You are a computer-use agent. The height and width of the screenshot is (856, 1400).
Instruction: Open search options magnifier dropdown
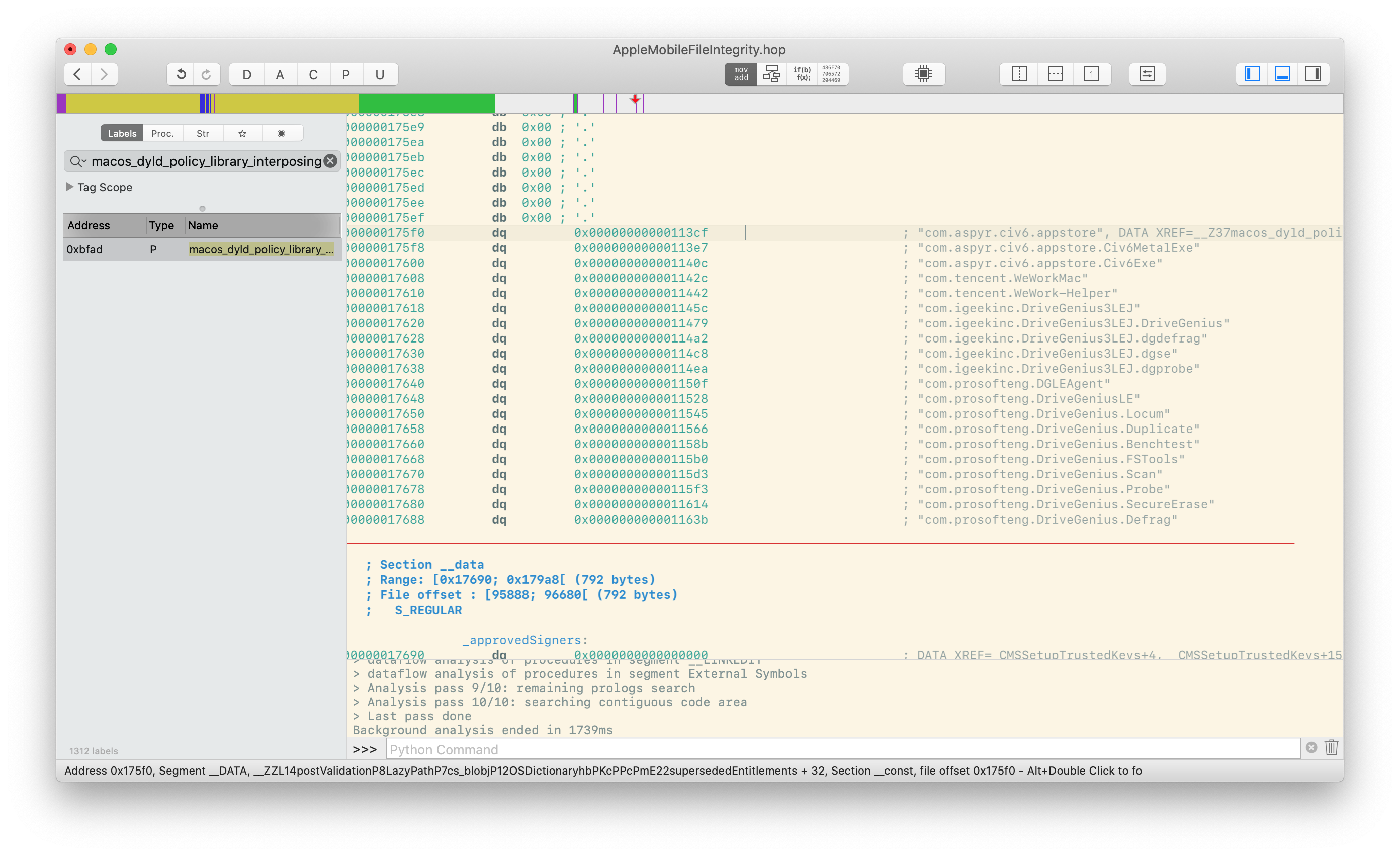78,161
